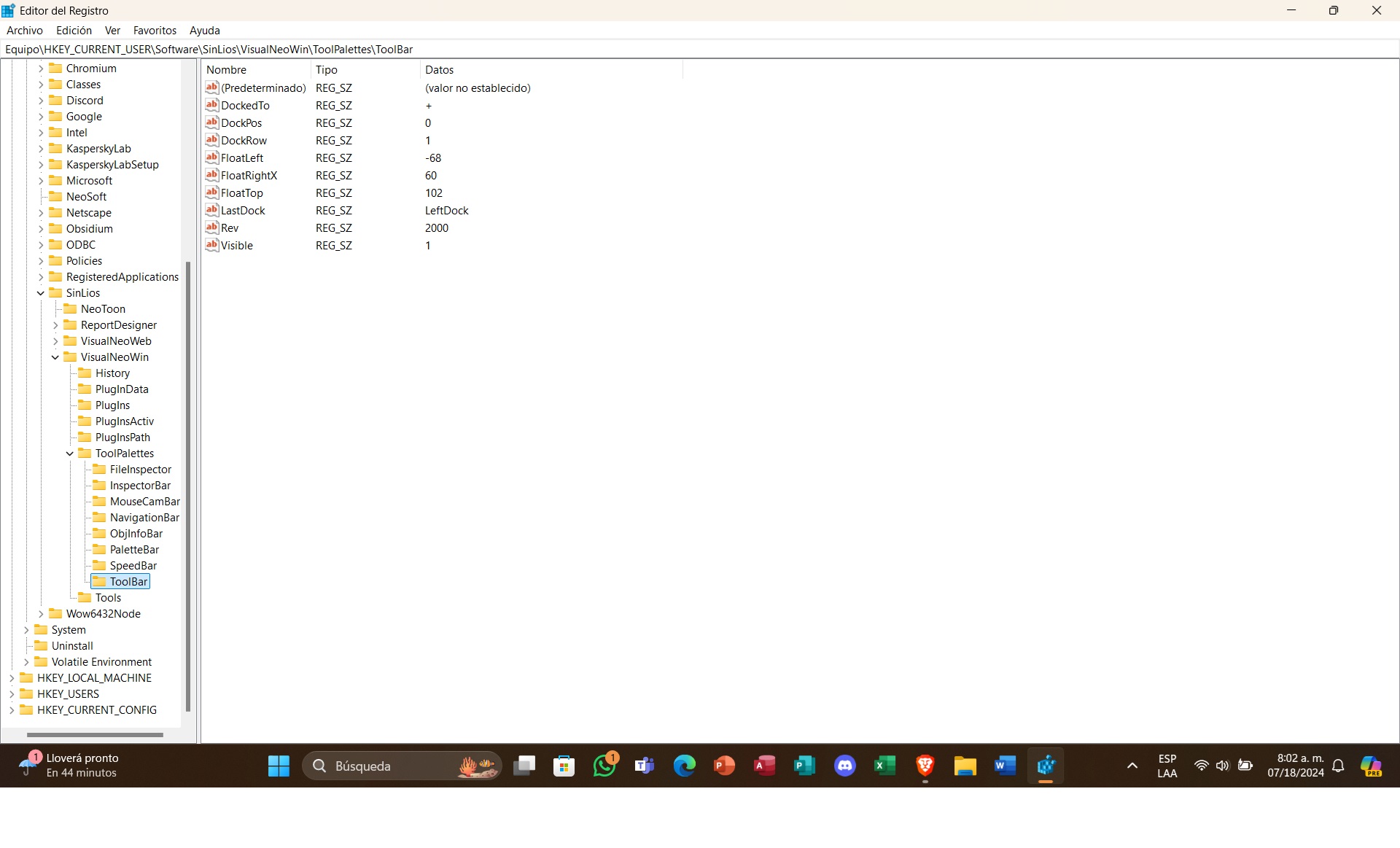Select the MouseCamBar folder icon
Image resolution: width=1400 pixels, height=848 pixels.
[x=99, y=502]
